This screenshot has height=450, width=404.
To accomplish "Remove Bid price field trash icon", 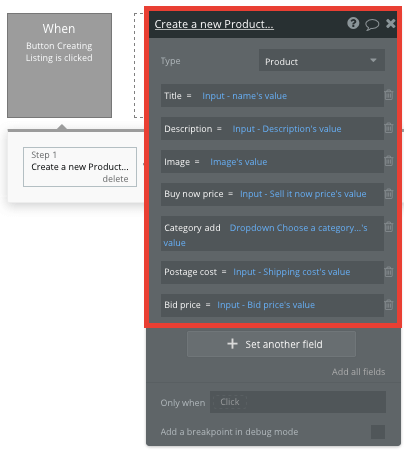I will click(x=389, y=305).
